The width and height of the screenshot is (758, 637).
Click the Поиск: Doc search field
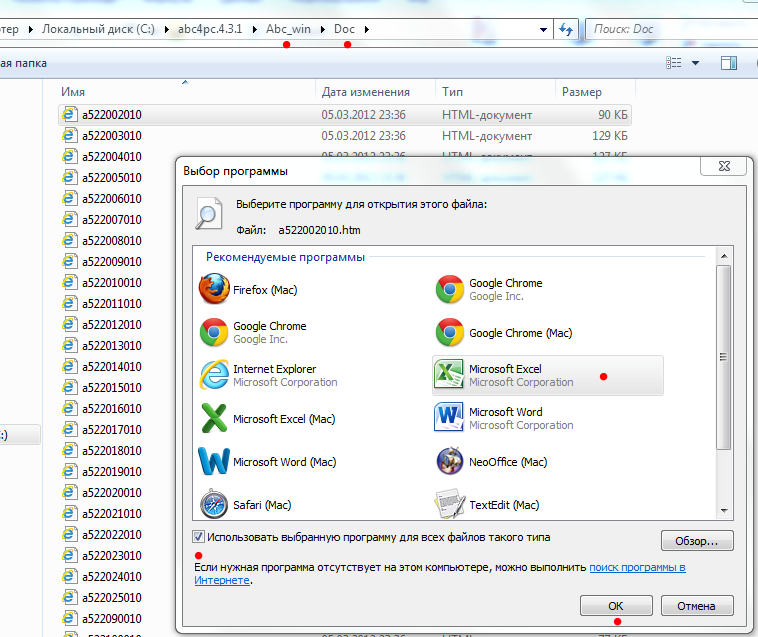[x=672, y=29]
